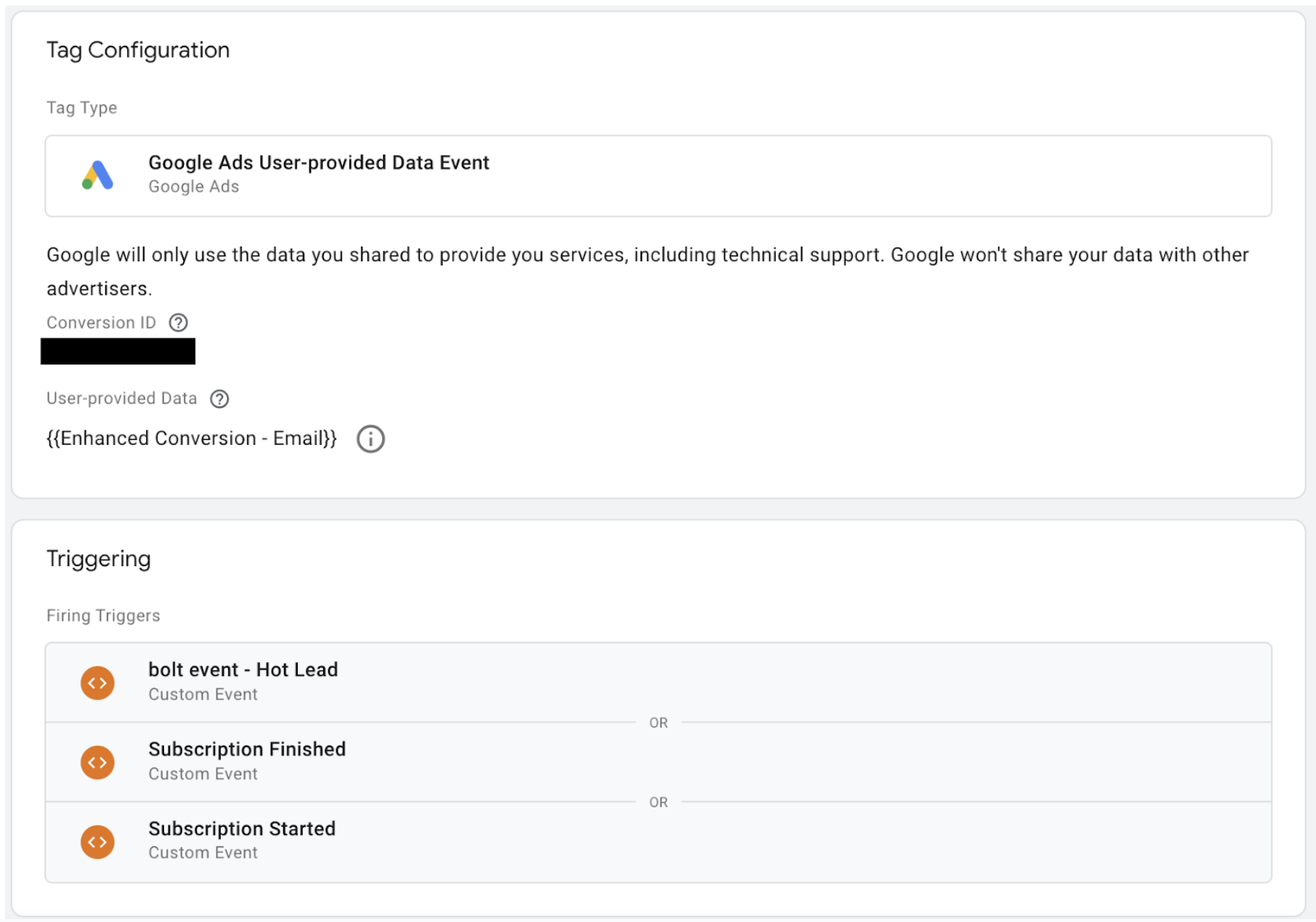The width and height of the screenshot is (1316, 922).
Task: Click the bolt event Hot Lead trigger icon
Action: pyautogui.click(x=97, y=682)
